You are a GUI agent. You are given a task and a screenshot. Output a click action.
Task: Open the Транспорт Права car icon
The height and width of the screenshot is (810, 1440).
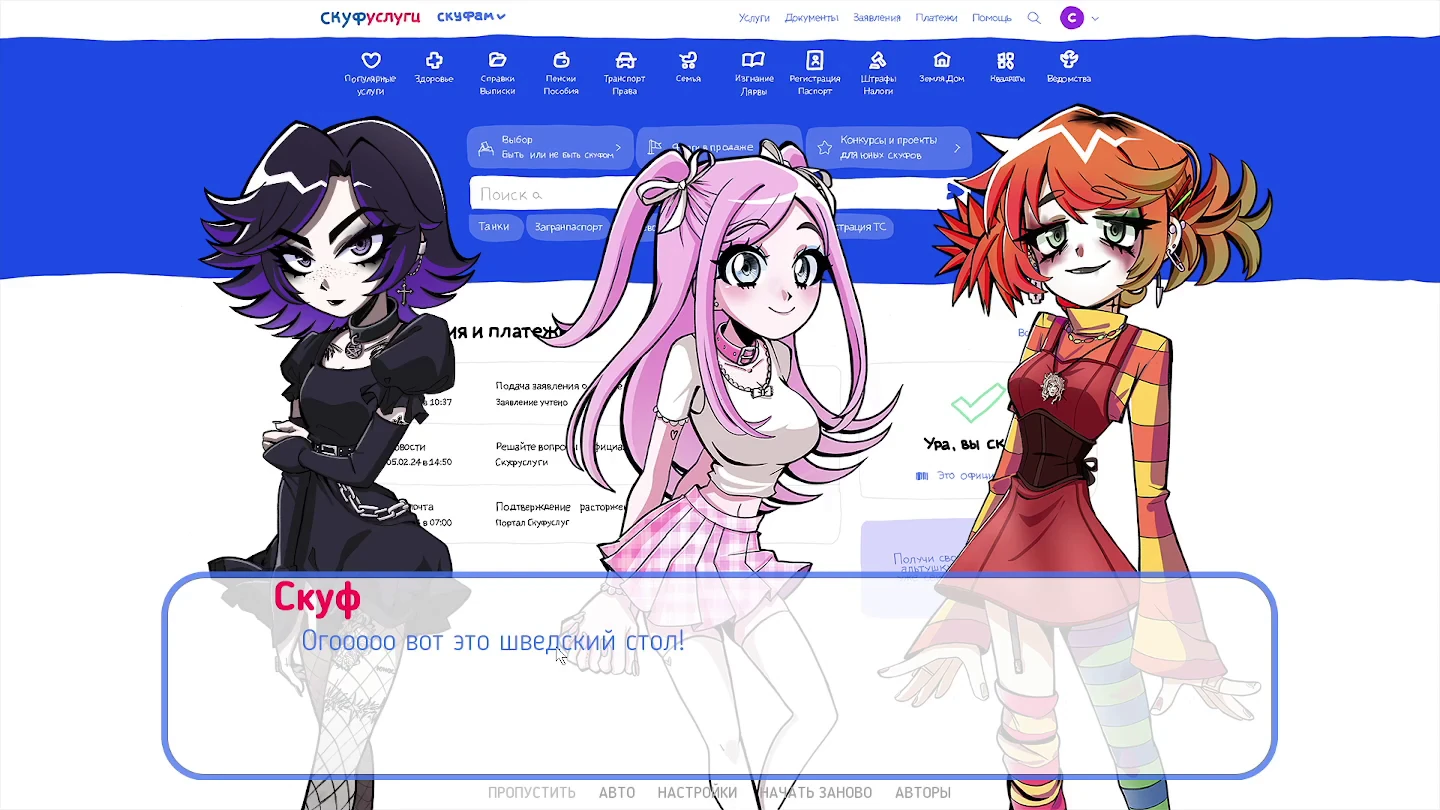pos(625,60)
